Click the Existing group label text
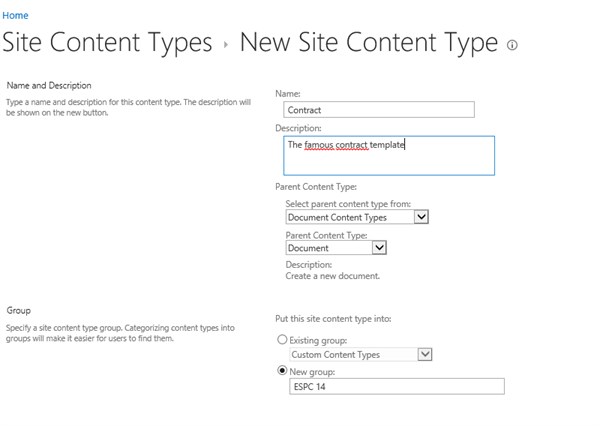600x426 pixels. (319, 341)
